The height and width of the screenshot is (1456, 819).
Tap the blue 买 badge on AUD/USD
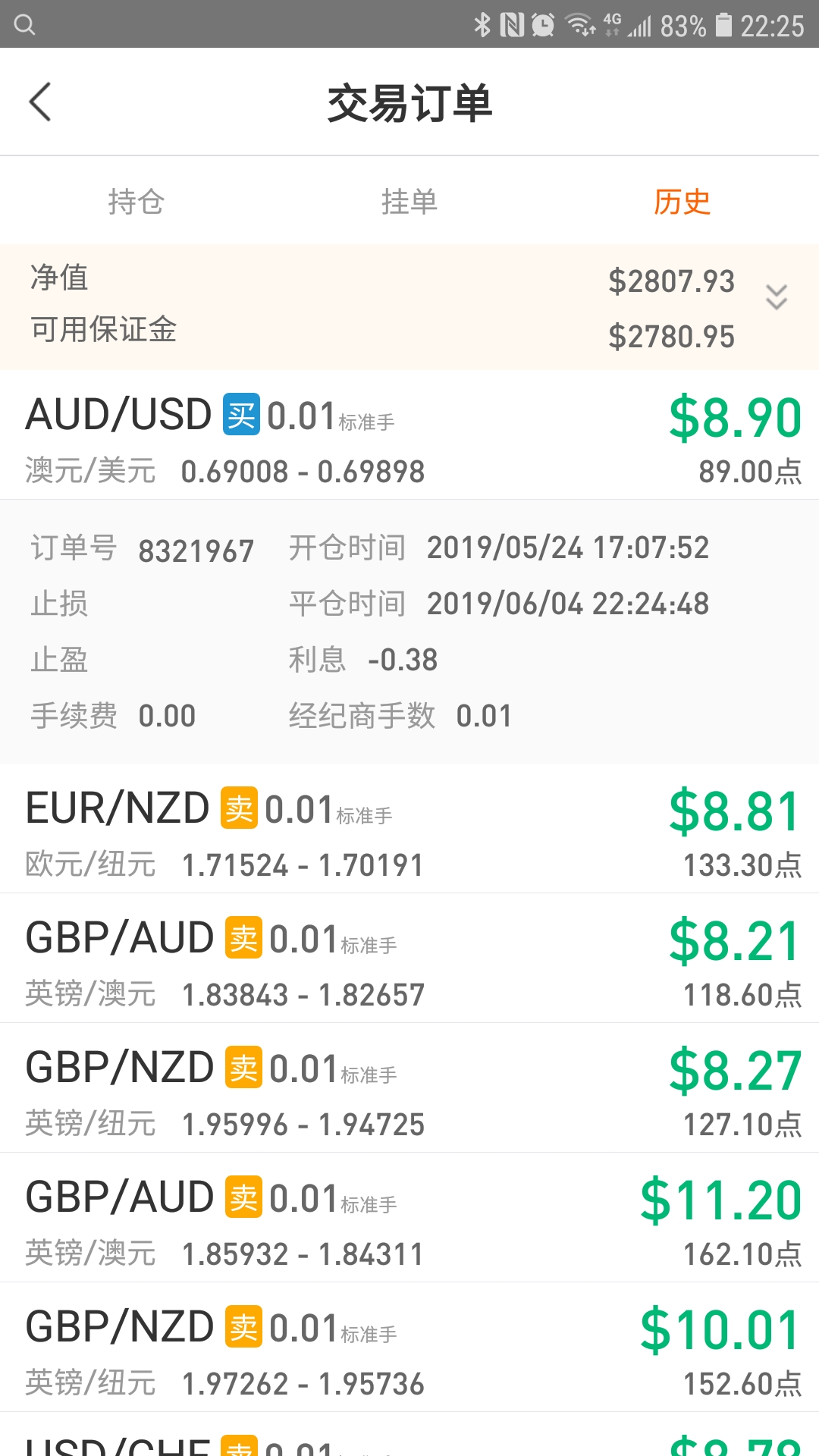tap(241, 414)
